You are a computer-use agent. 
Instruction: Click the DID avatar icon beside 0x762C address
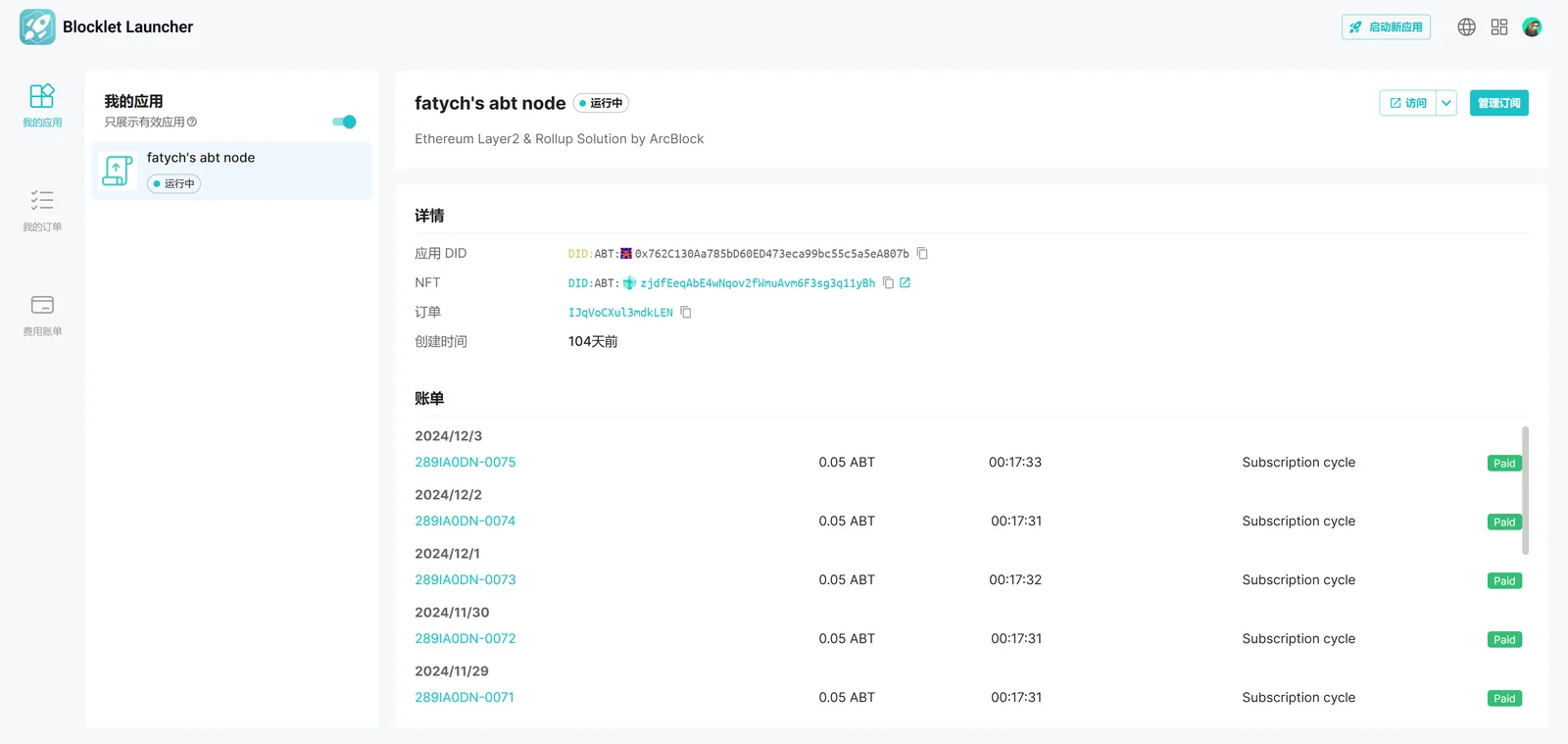click(x=626, y=254)
